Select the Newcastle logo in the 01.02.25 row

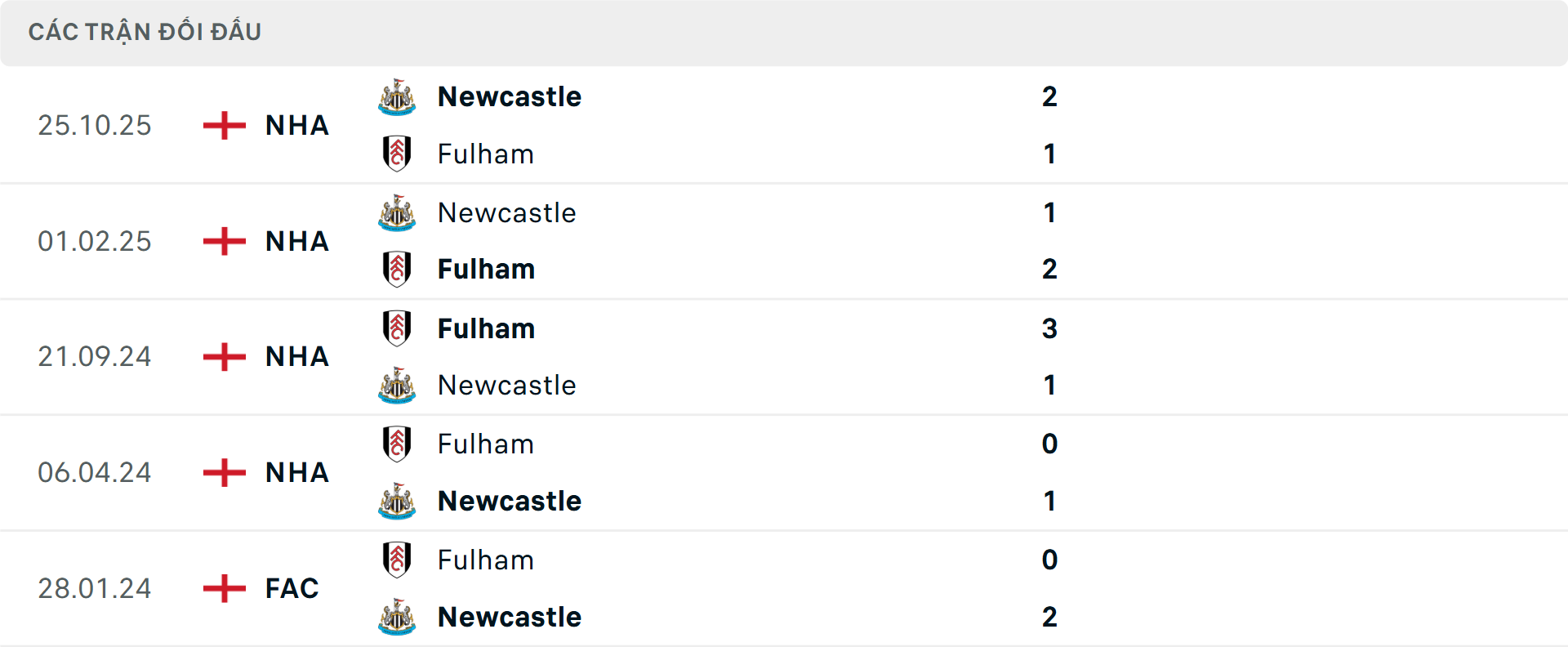pyautogui.click(x=397, y=212)
